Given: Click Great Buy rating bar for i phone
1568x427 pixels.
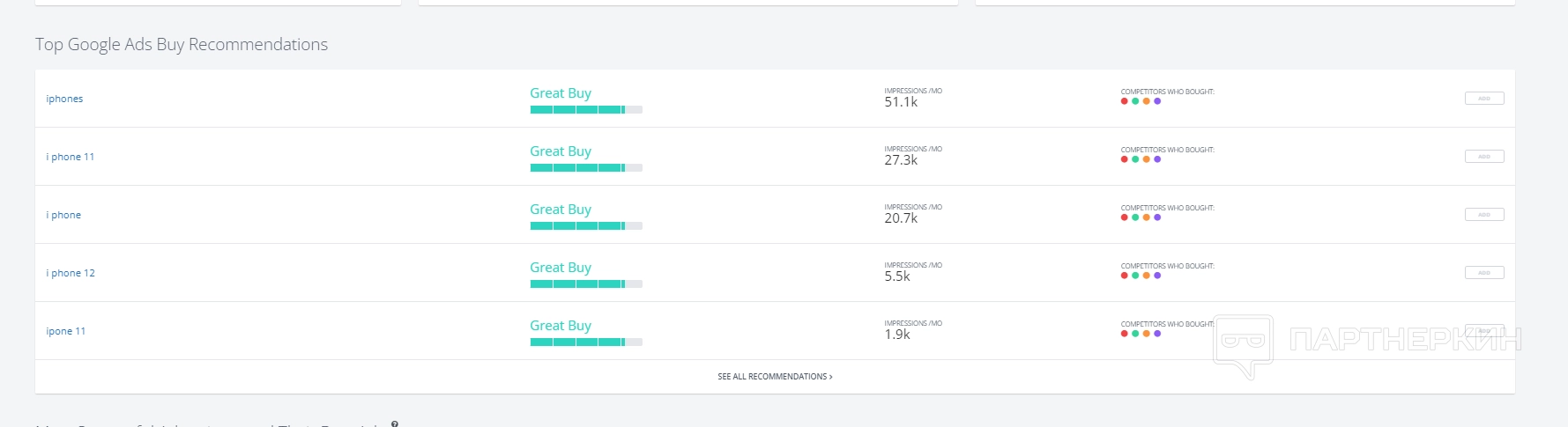Looking at the screenshot, I should click(585, 226).
